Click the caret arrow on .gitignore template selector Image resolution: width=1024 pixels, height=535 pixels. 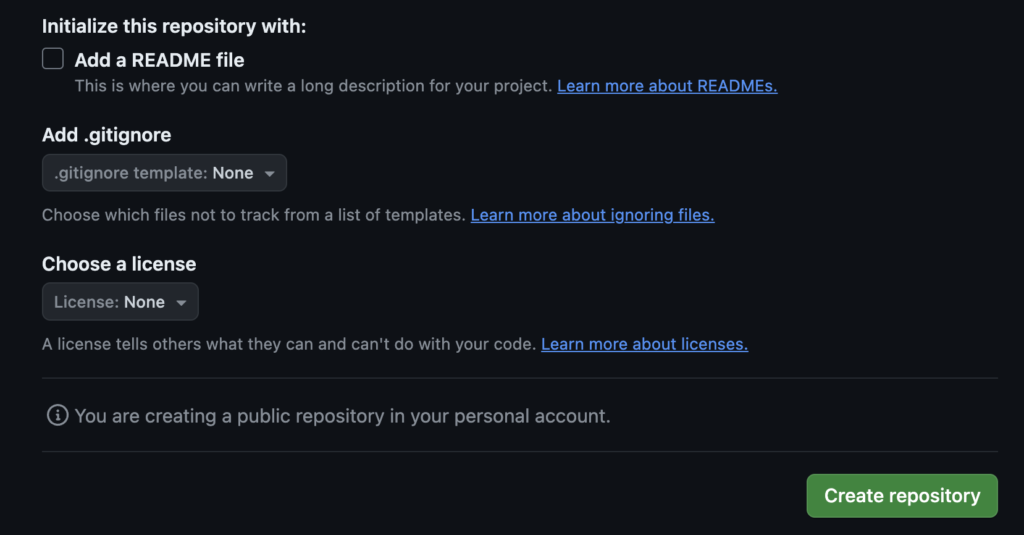[269, 174]
